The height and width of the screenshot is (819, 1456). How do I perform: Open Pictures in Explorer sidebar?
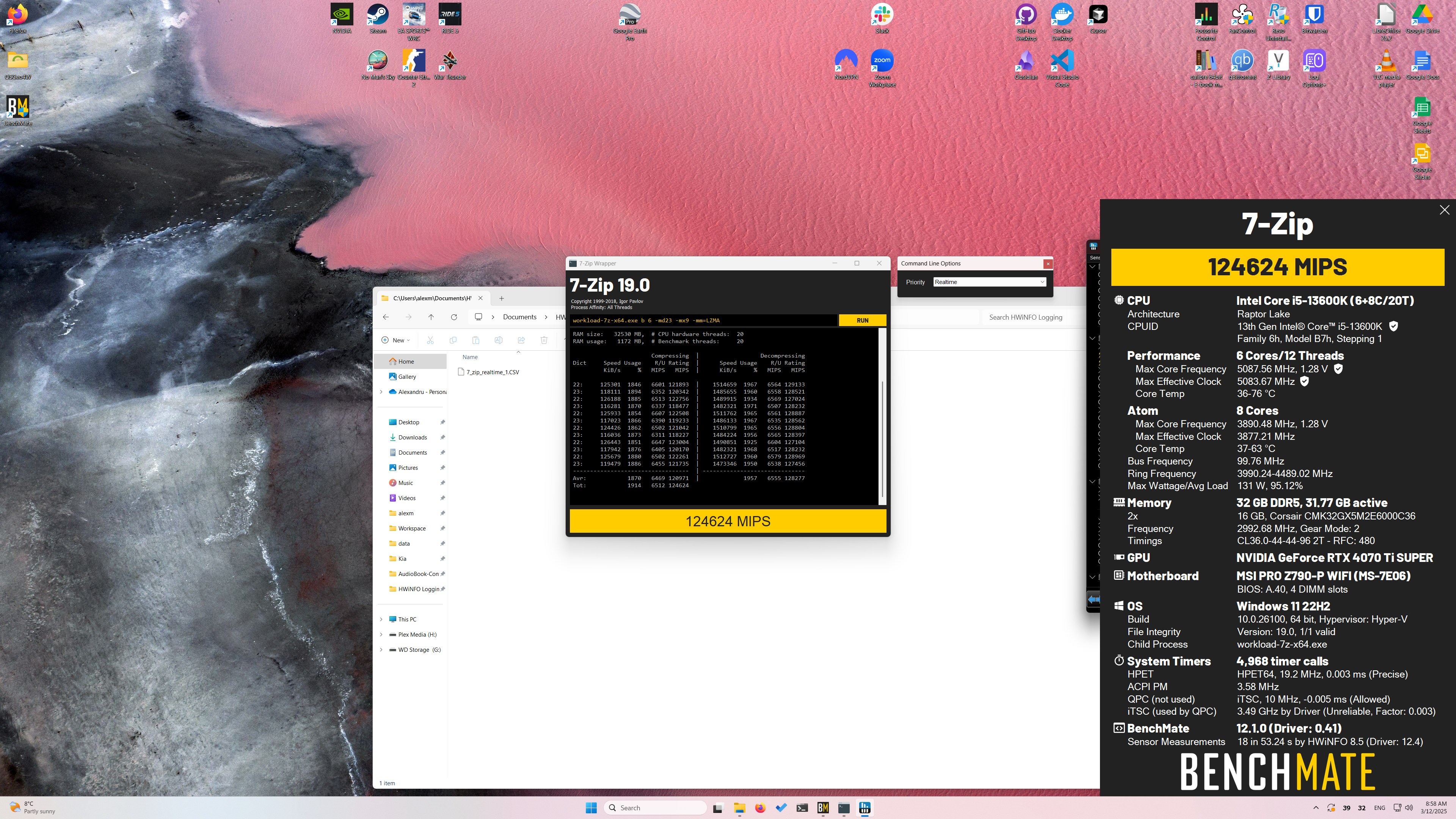tap(410, 468)
